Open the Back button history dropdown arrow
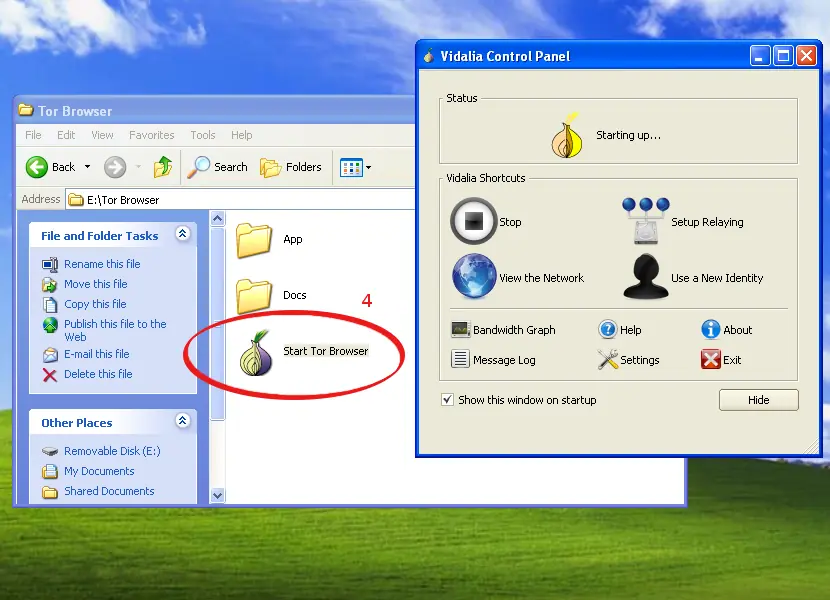 (x=87, y=167)
